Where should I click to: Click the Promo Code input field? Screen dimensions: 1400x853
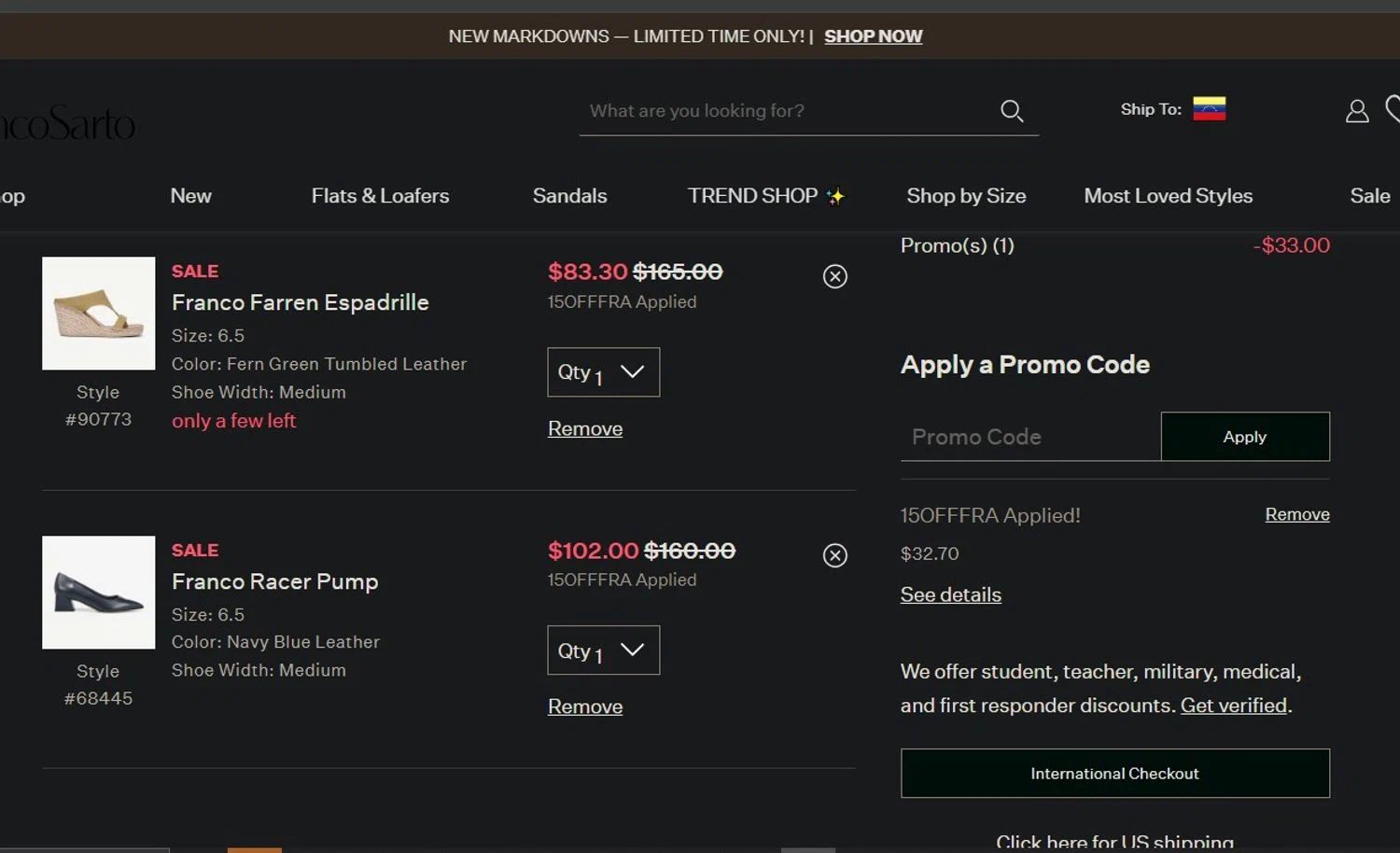click(1030, 437)
